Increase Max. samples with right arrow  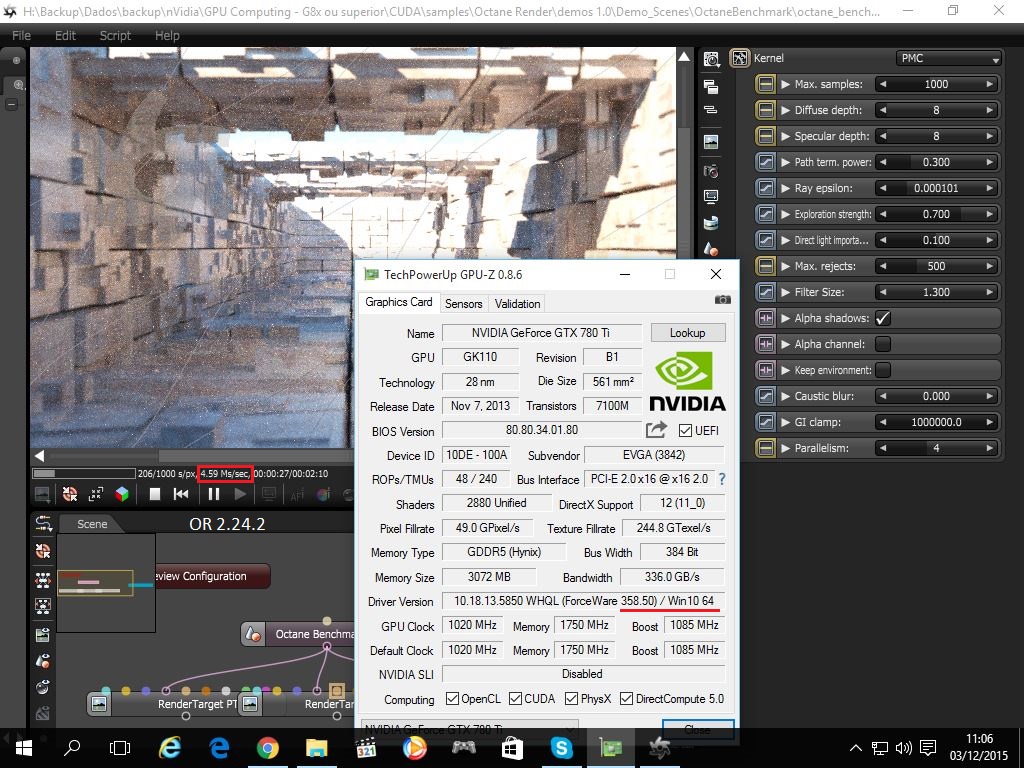coord(990,84)
